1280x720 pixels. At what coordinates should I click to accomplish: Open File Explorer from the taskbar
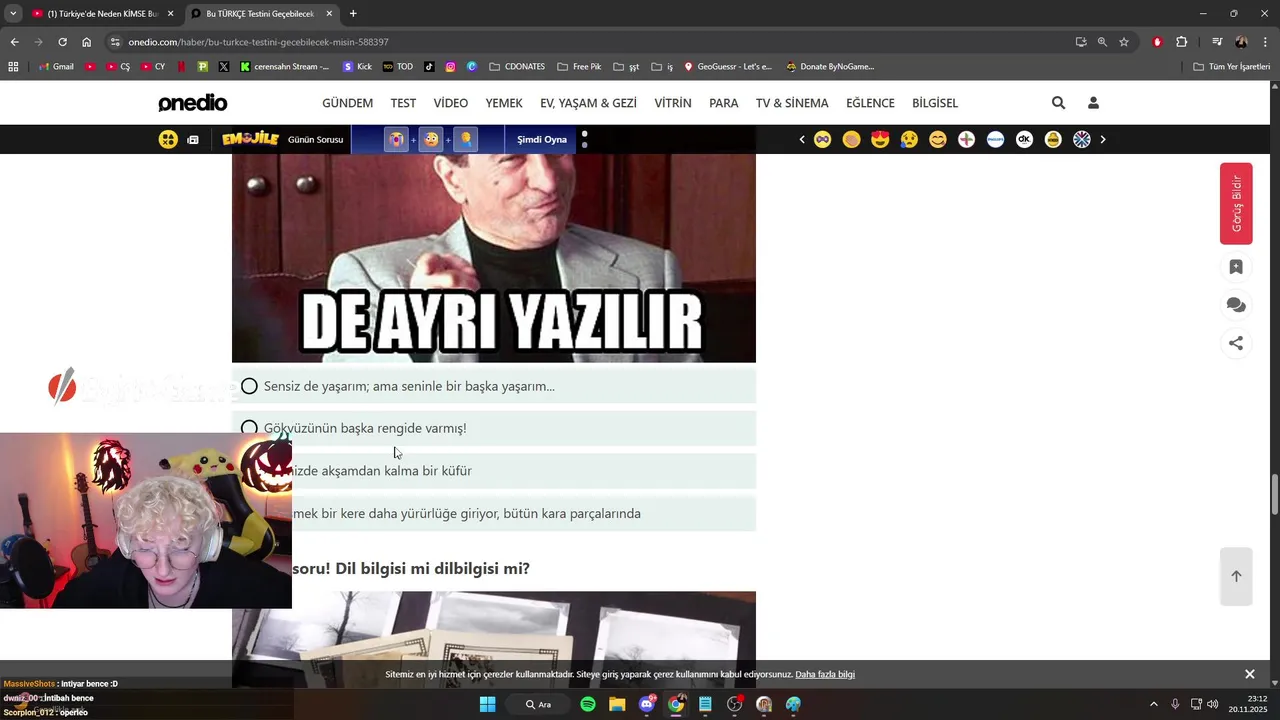617,704
